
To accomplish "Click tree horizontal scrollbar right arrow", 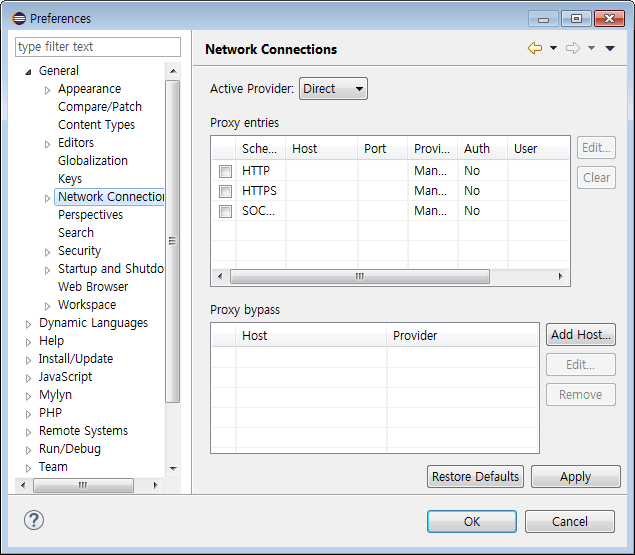I will 156,485.
